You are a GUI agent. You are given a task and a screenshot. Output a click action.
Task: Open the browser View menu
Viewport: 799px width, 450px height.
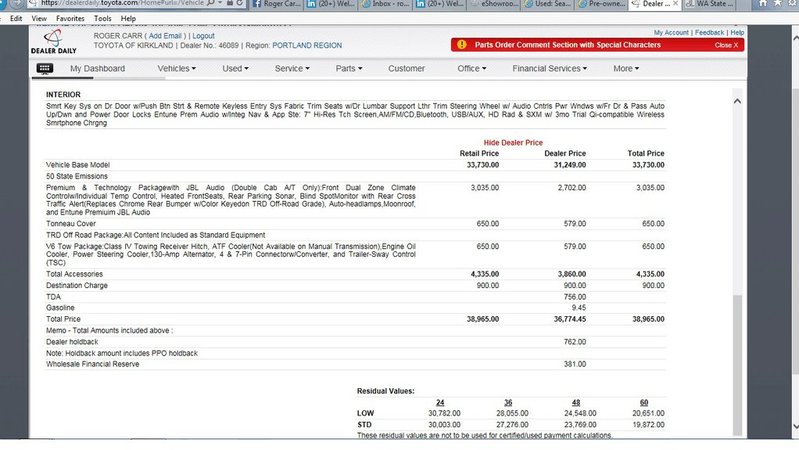point(39,18)
